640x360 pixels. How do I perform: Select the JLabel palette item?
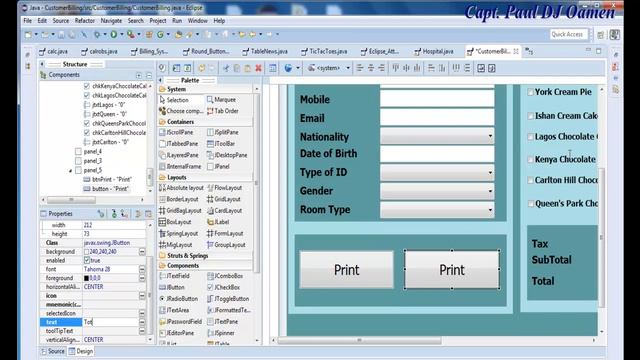click(218, 222)
